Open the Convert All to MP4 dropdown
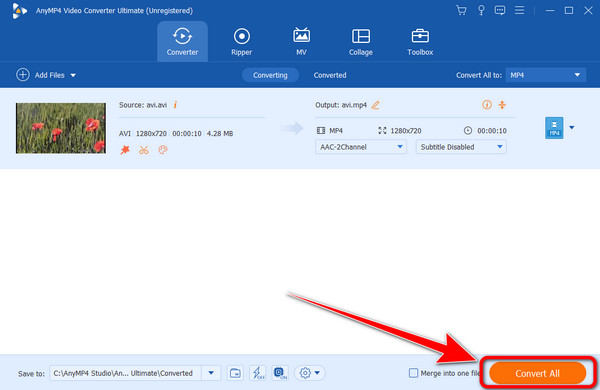 [545, 75]
